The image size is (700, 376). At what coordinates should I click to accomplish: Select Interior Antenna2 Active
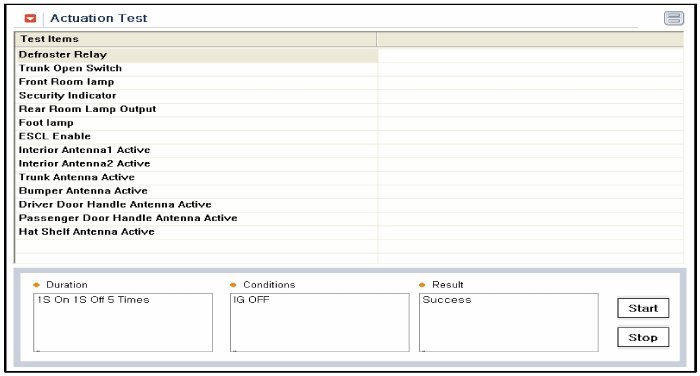point(196,164)
